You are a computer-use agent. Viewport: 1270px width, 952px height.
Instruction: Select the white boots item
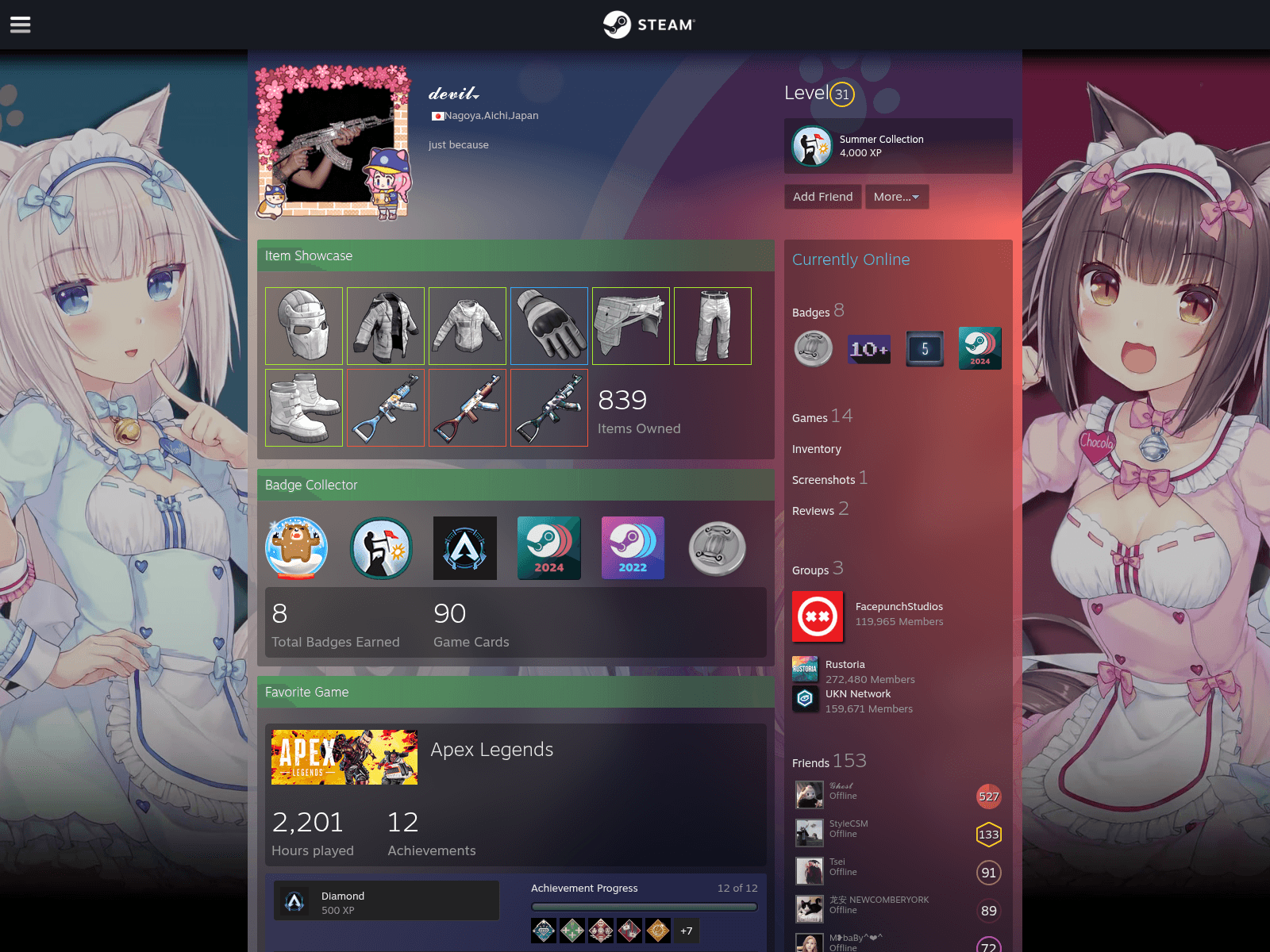pos(304,408)
